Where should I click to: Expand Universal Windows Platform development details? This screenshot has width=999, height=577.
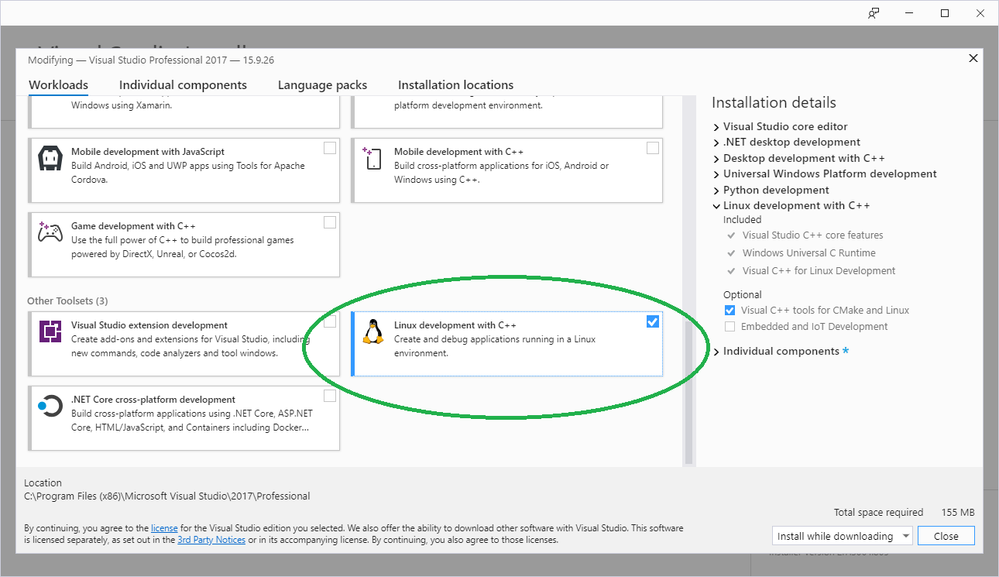(x=716, y=175)
